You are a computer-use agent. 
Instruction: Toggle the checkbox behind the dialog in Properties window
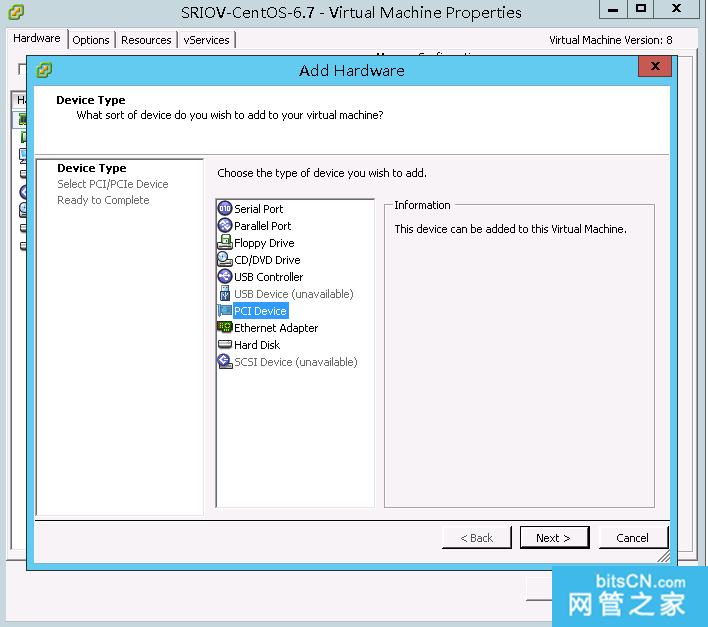coord(22,69)
